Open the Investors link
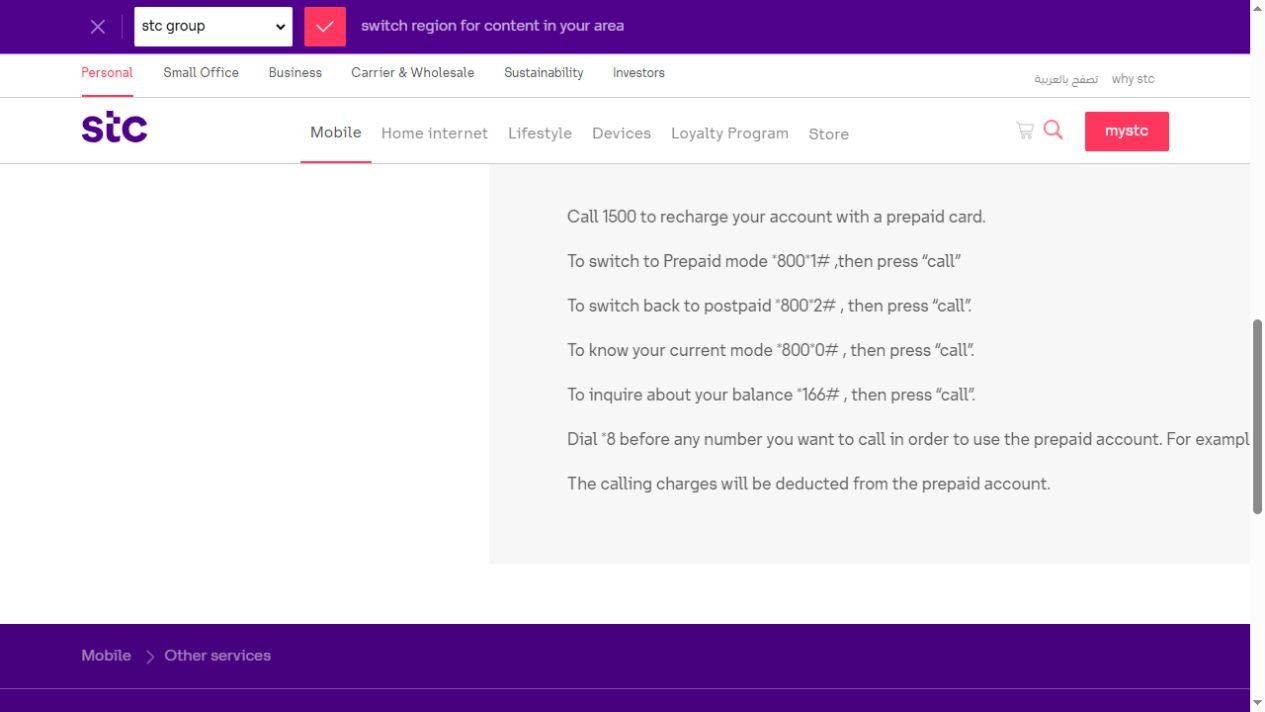 coord(639,73)
